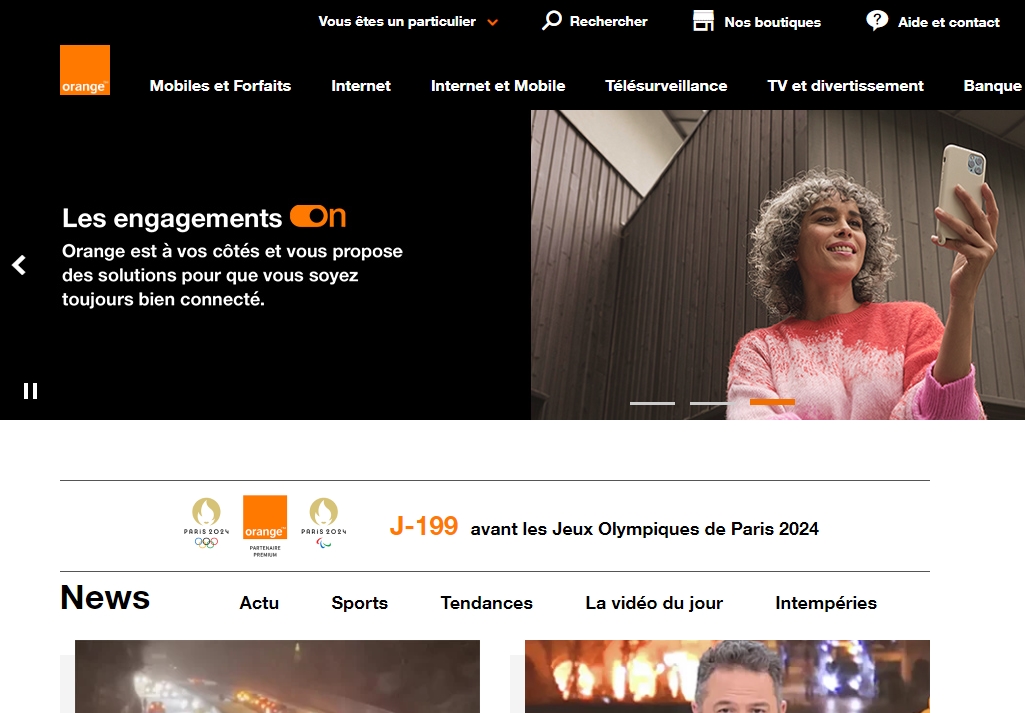Open search with magnifying glass icon
The height and width of the screenshot is (713, 1025).
click(x=552, y=20)
